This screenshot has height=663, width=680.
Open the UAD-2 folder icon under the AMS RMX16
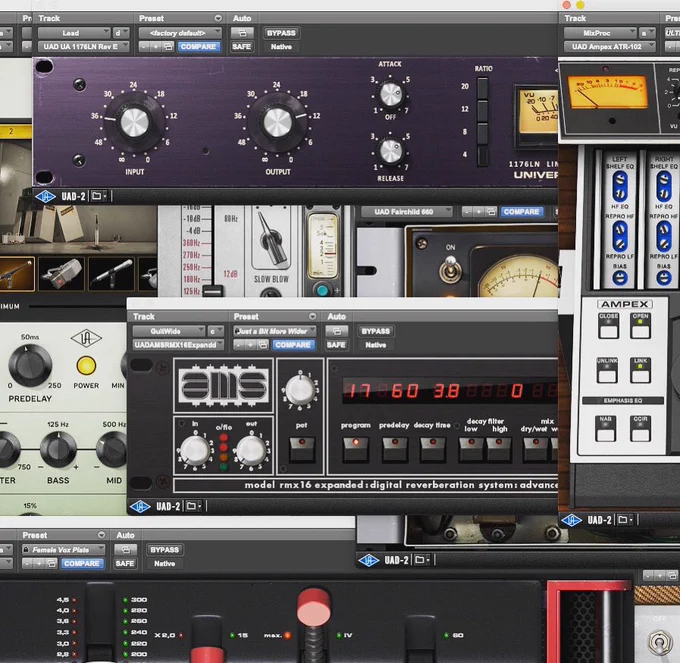coord(191,506)
